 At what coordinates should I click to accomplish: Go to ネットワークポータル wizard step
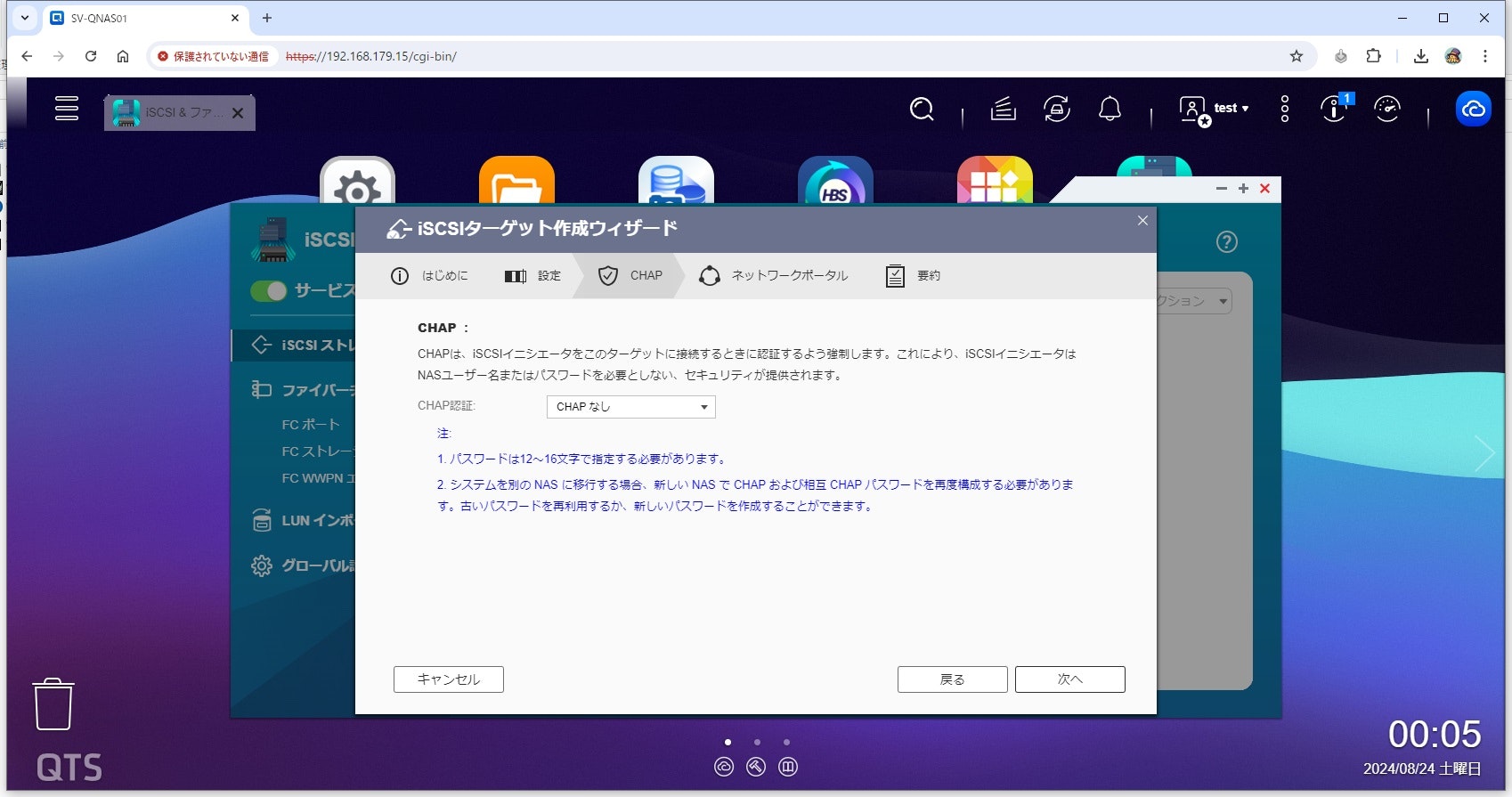click(x=774, y=276)
